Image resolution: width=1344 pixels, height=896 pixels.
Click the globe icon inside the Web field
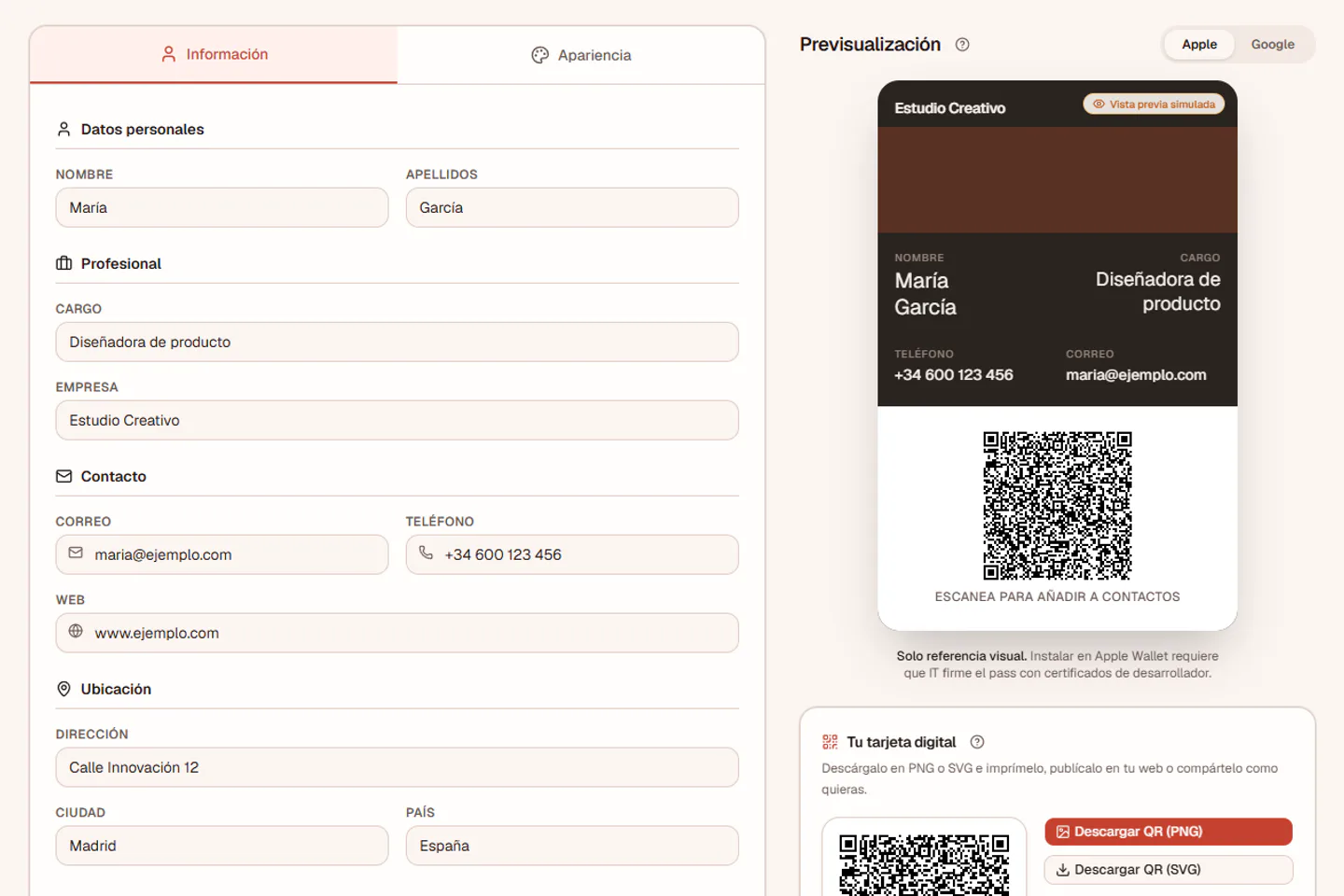(76, 632)
